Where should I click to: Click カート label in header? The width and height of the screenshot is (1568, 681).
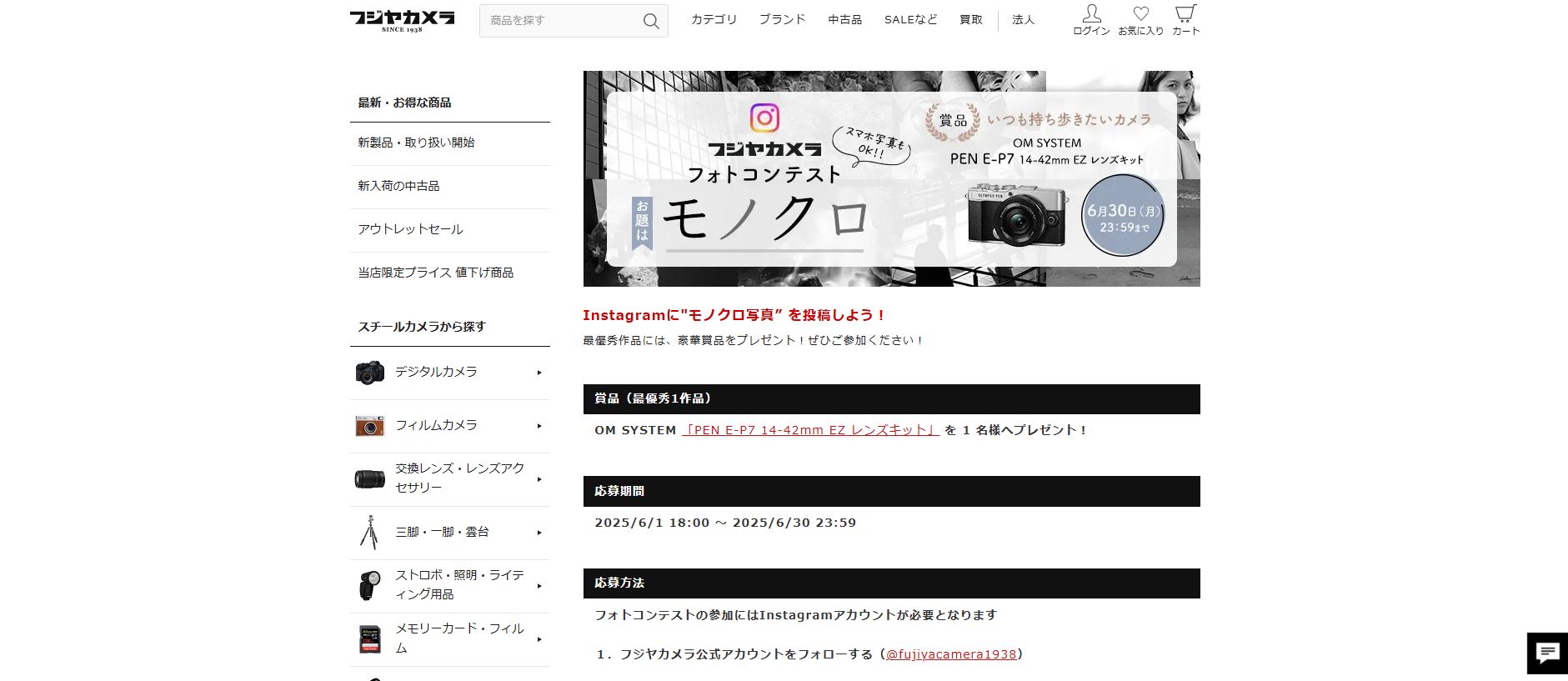coord(1185,31)
